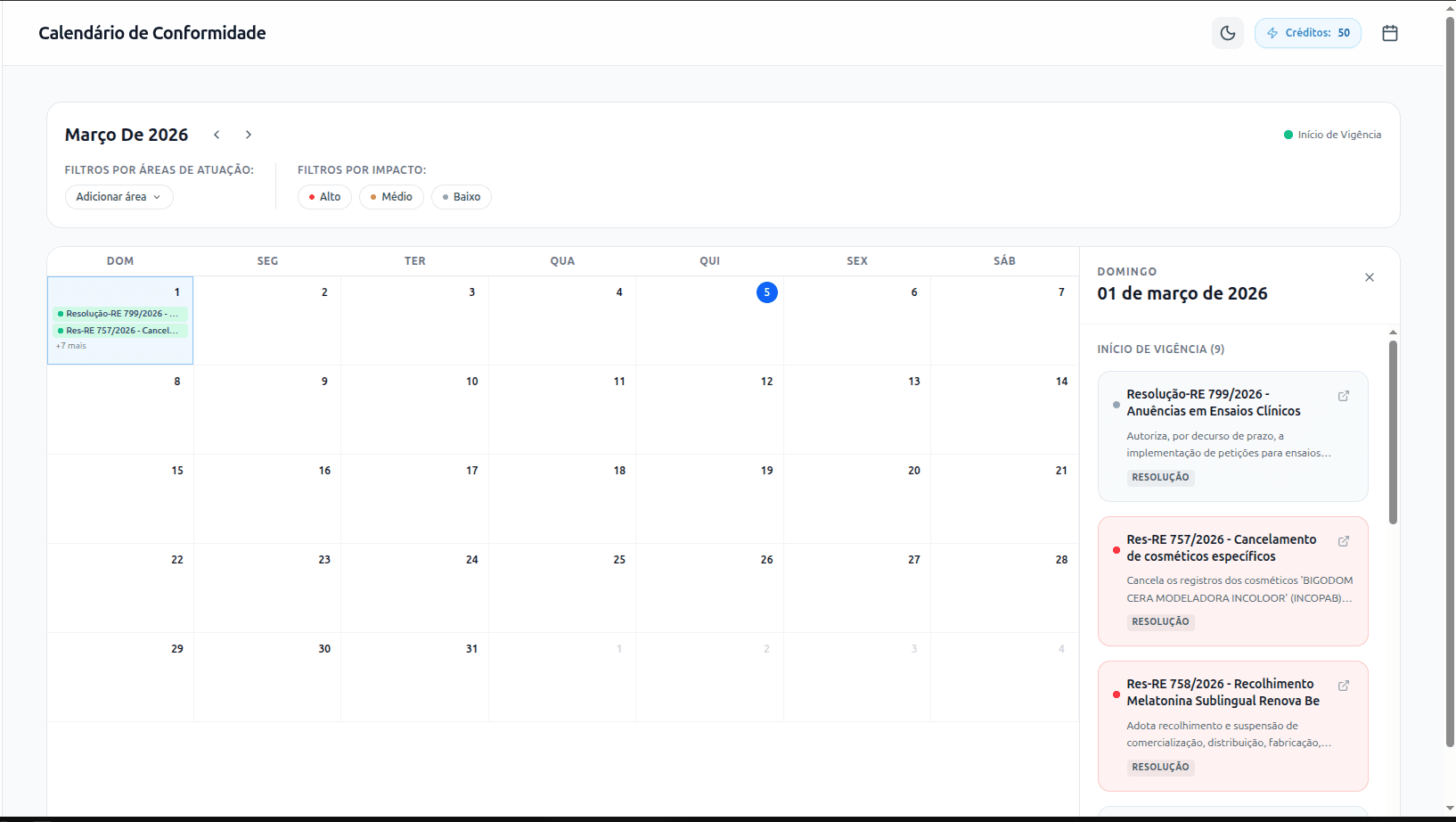Viewport: 1456px width, 822px height.
Task: Click the Créditos: 50 button
Action: click(x=1307, y=33)
